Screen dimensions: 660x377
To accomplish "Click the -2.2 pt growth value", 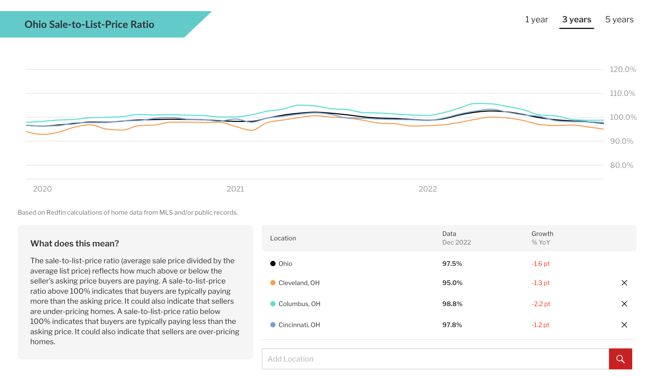I will [541, 304].
